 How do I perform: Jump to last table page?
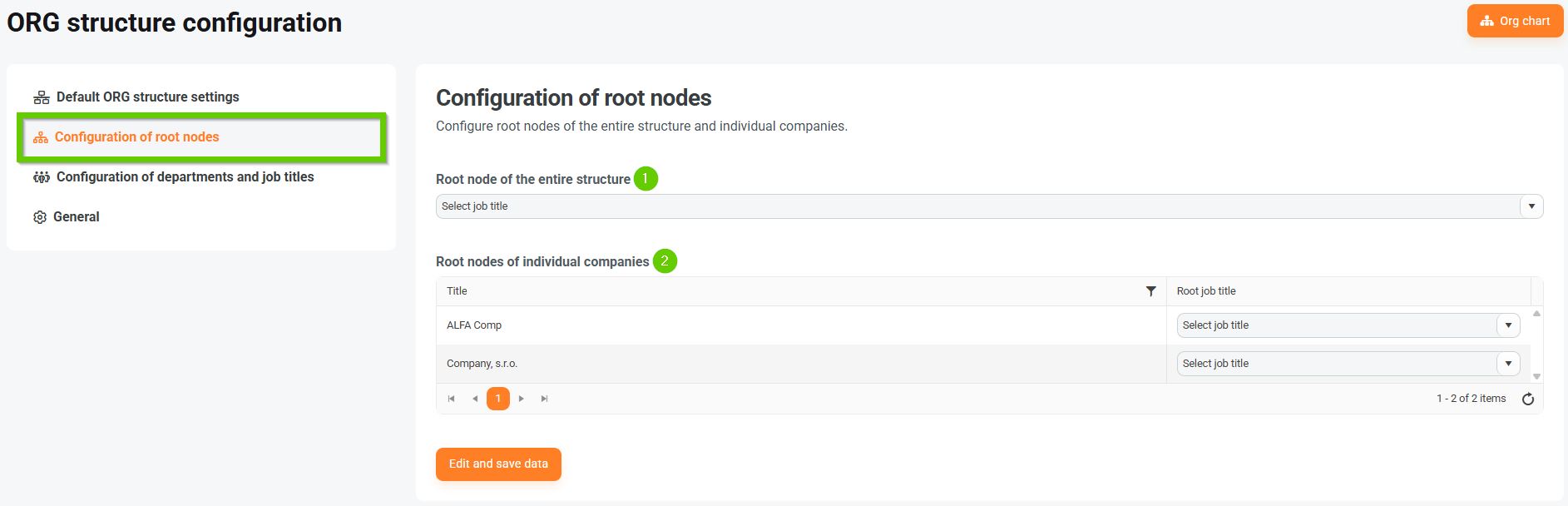point(545,399)
